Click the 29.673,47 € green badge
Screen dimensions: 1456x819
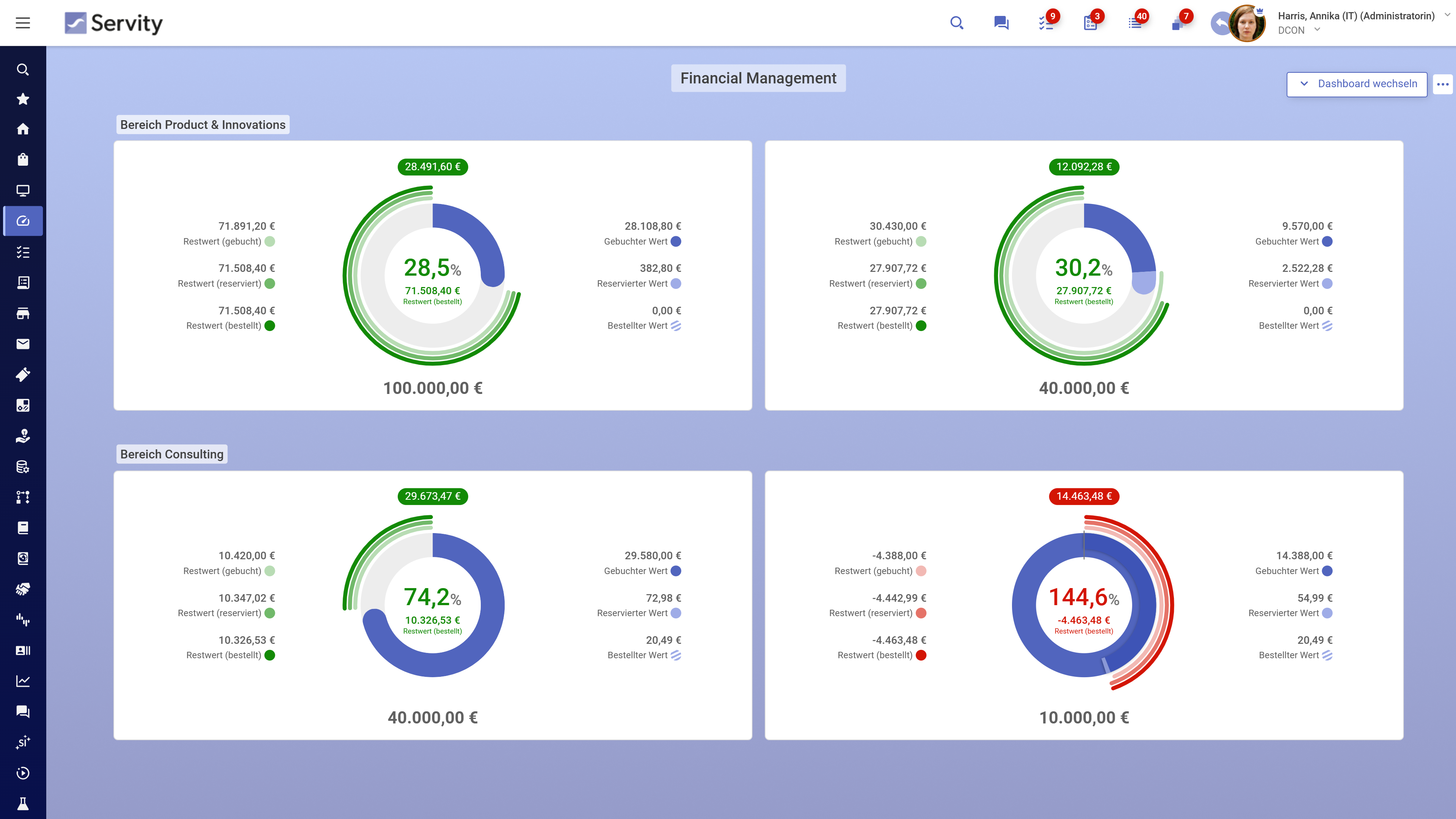pos(432,496)
